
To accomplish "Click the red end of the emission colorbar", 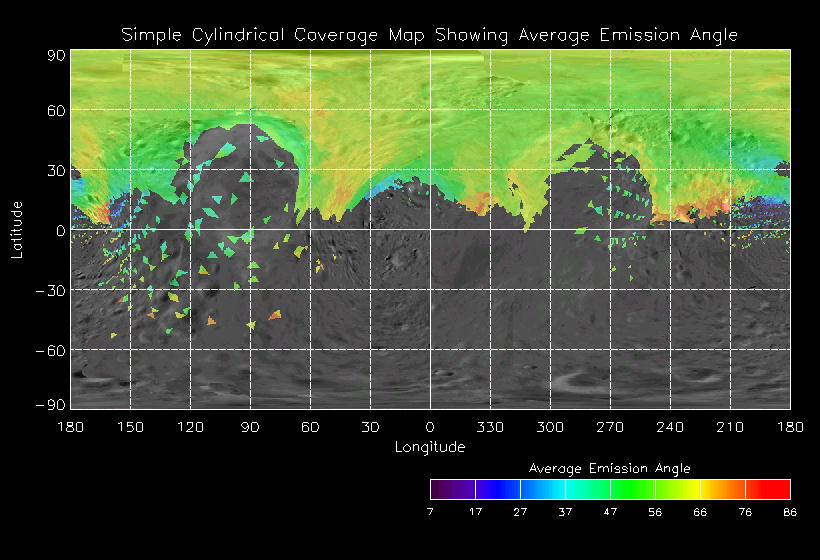I will click(775, 489).
